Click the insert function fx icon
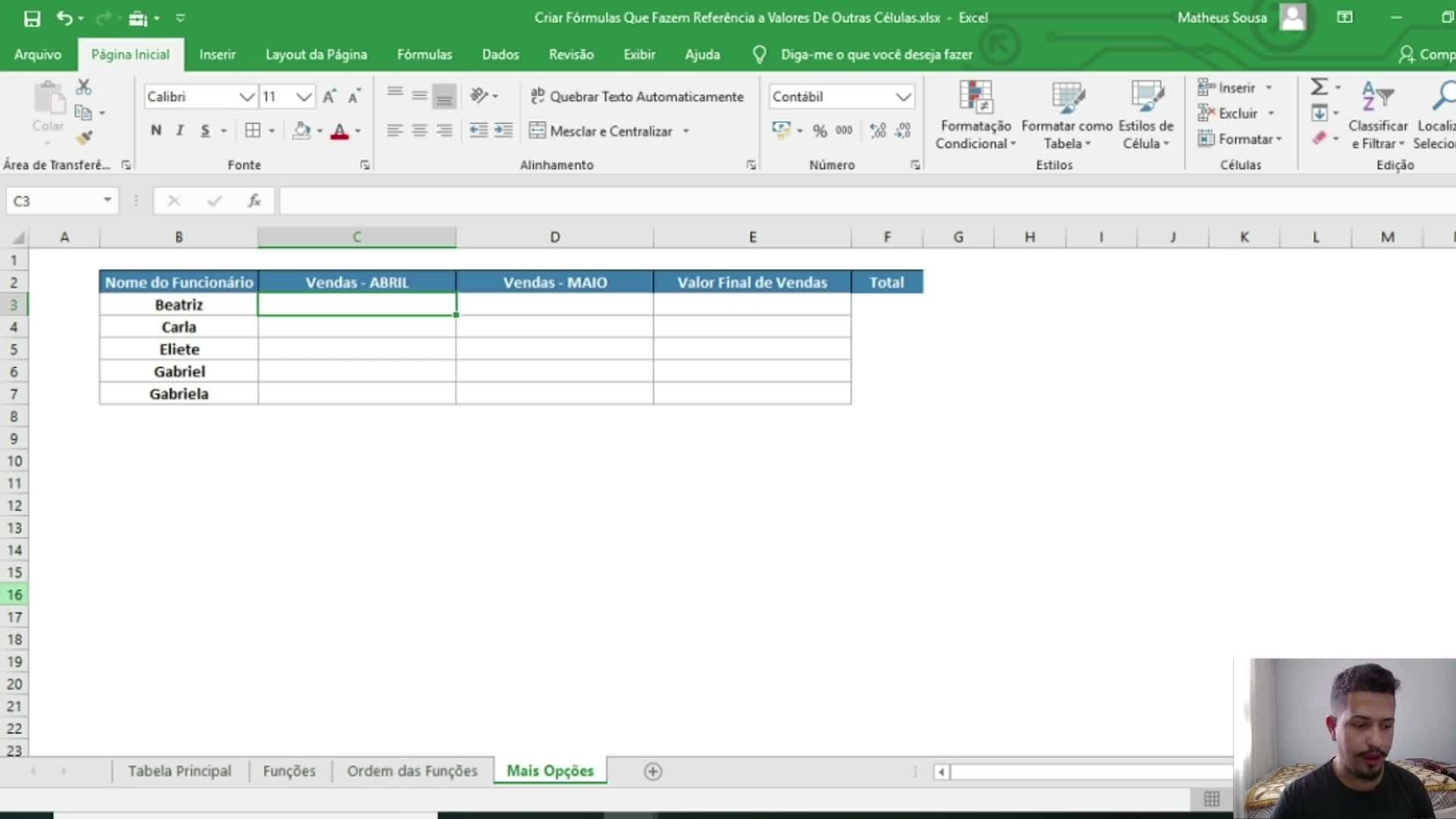 coord(254,201)
